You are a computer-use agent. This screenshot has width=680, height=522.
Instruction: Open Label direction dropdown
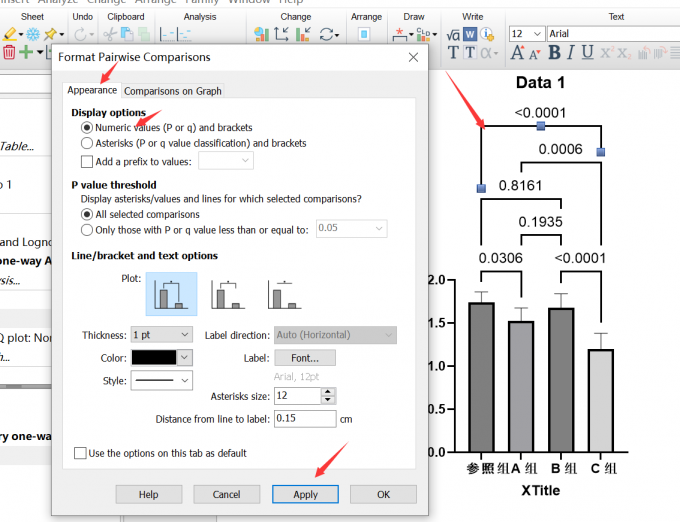click(335, 335)
